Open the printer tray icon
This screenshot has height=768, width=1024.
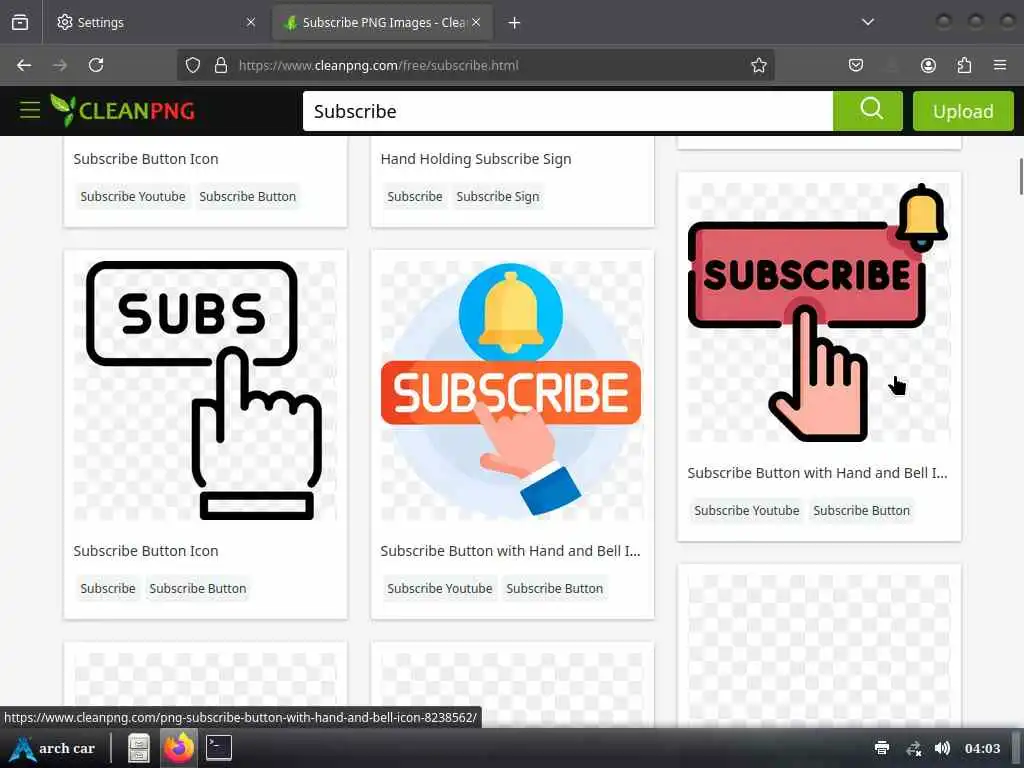click(882, 748)
